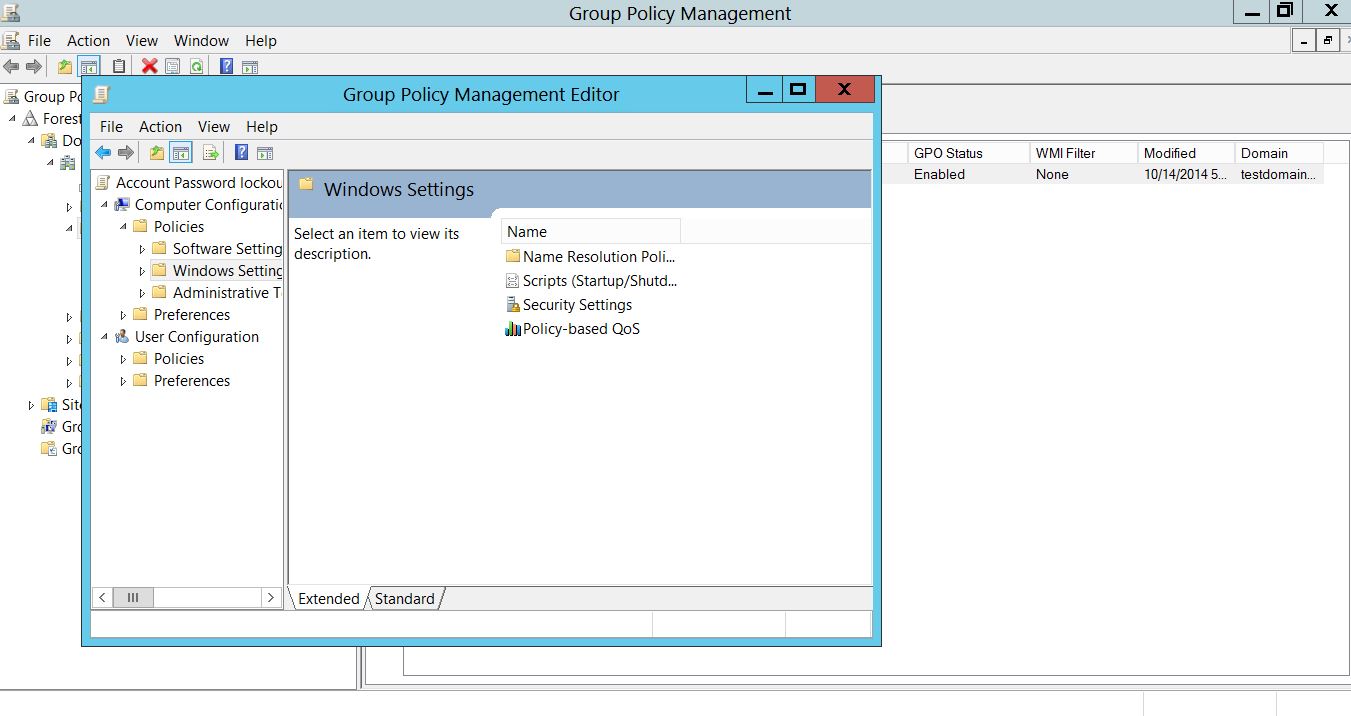The image size is (1351, 716).
Task: Open File menu in Group Policy Management Editor
Action: click(111, 127)
